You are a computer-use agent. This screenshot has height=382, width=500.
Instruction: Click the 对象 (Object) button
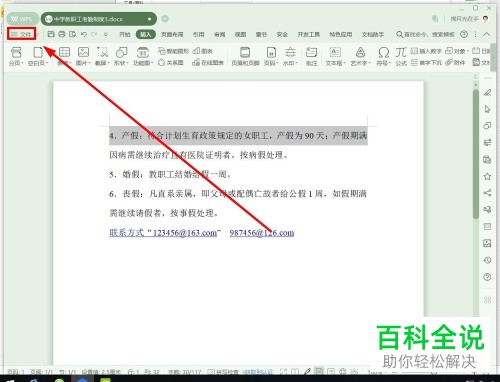(457, 51)
